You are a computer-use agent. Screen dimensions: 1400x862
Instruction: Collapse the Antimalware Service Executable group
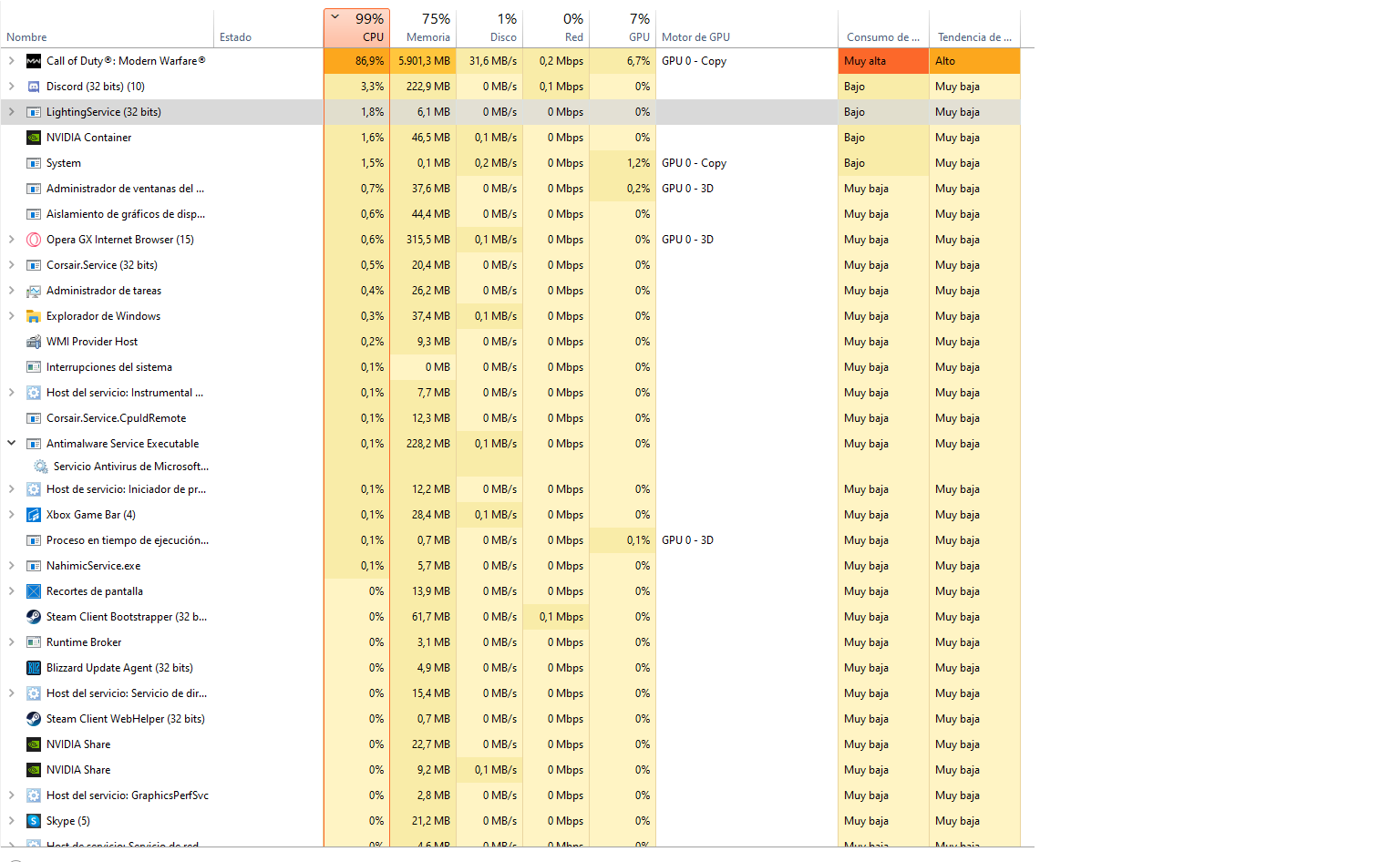12,444
